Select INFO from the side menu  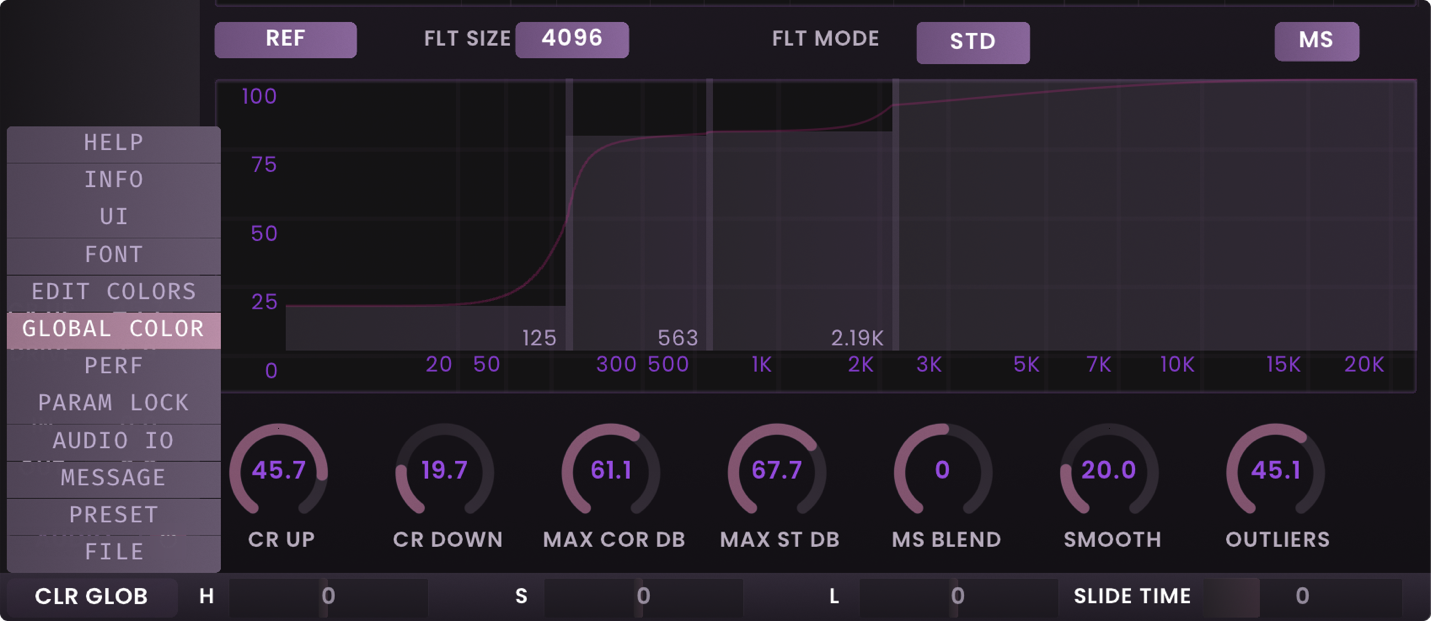pos(114,180)
